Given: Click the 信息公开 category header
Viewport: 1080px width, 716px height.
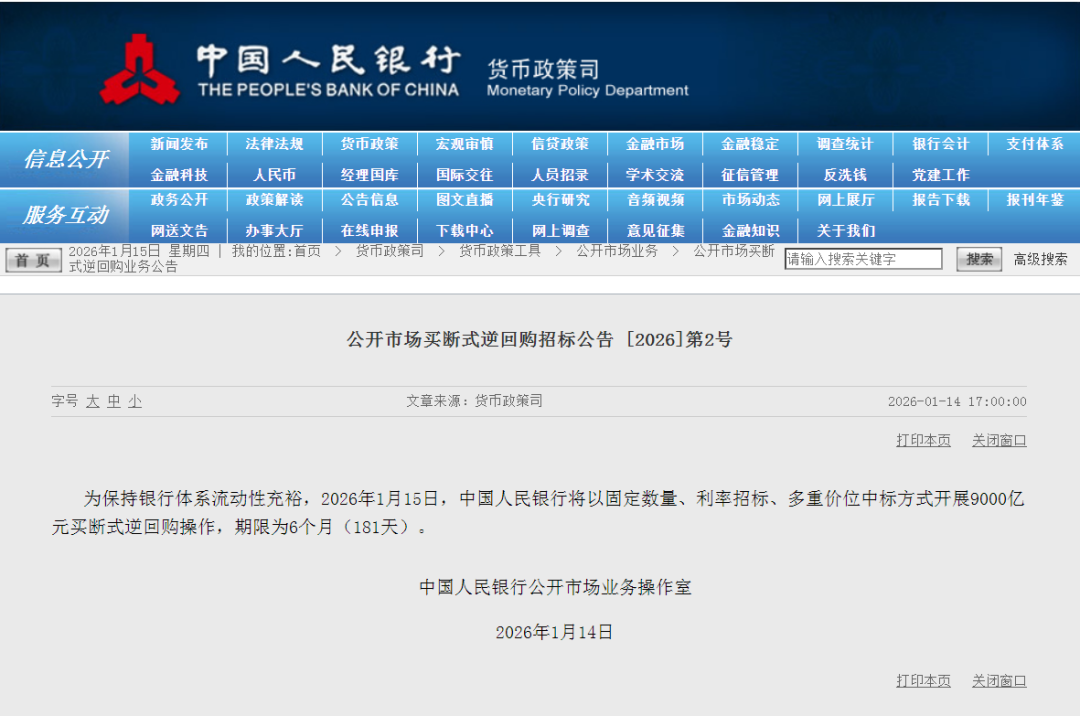Looking at the screenshot, I should pyautogui.click(x=65, y=159).
